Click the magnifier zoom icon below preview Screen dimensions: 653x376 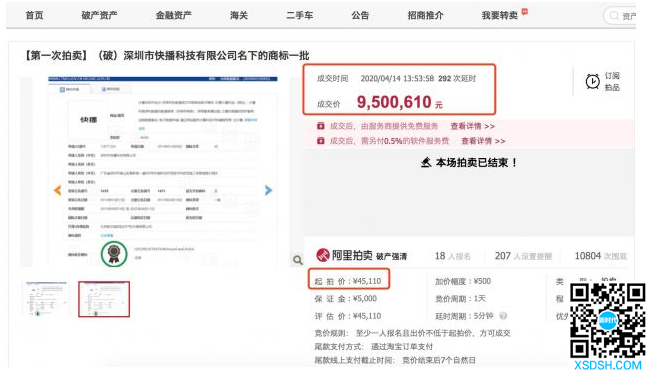(x=297, y=260)
